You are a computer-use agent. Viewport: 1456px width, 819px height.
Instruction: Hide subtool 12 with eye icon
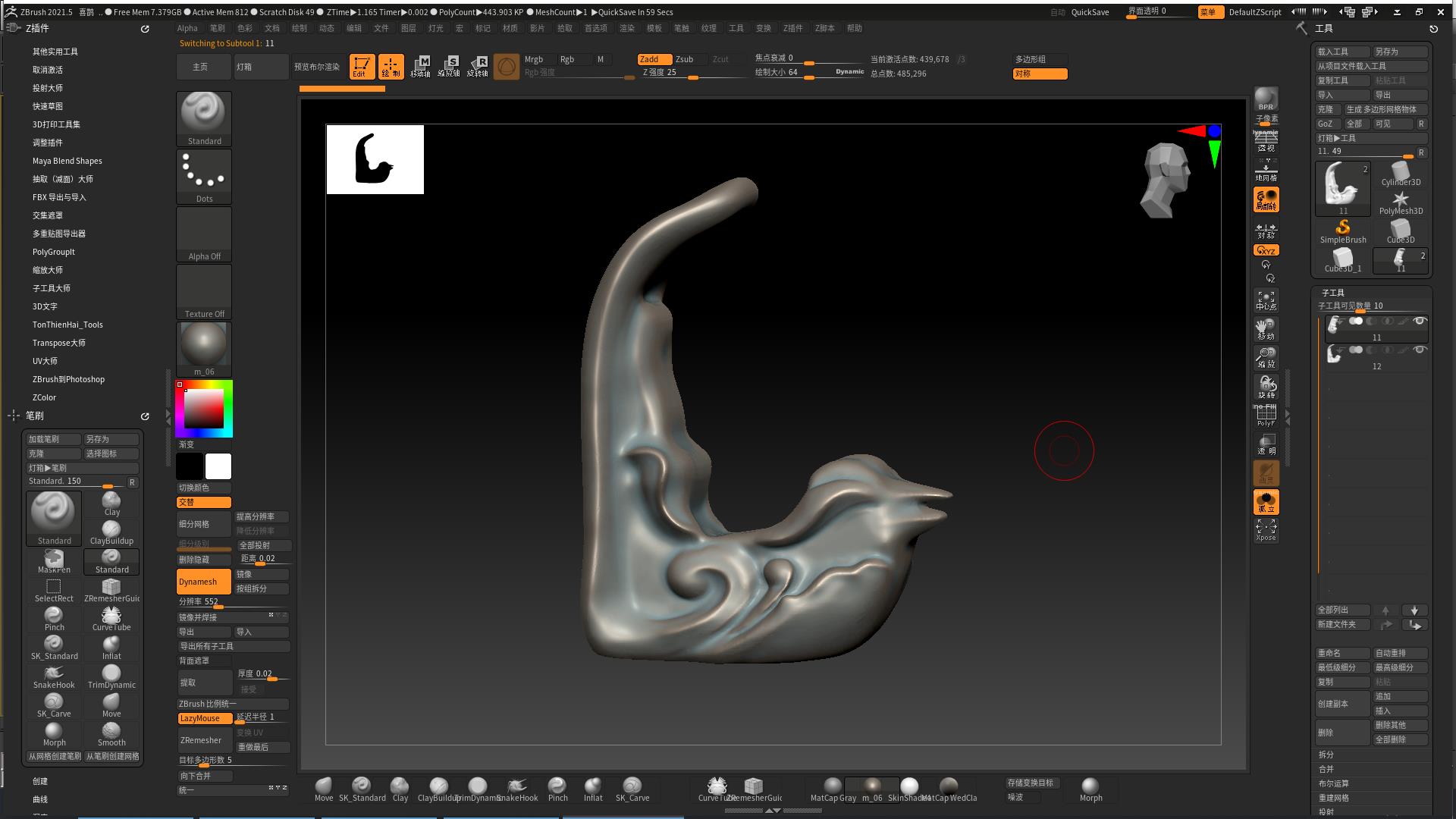tap(1420, 350)
